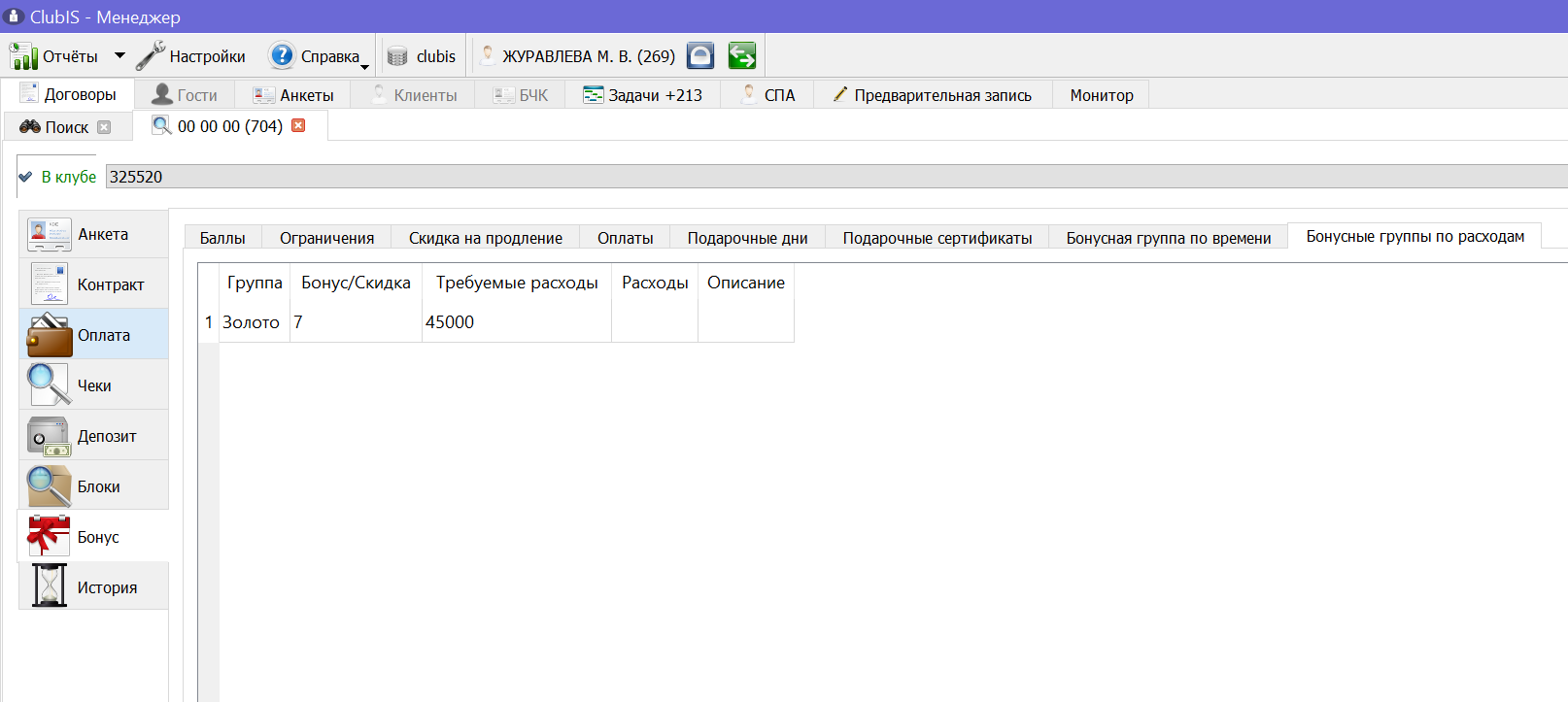The height and width of the screenshot is (702, 1568).
Task: Select row number 1 header
Action: (209, 322)
